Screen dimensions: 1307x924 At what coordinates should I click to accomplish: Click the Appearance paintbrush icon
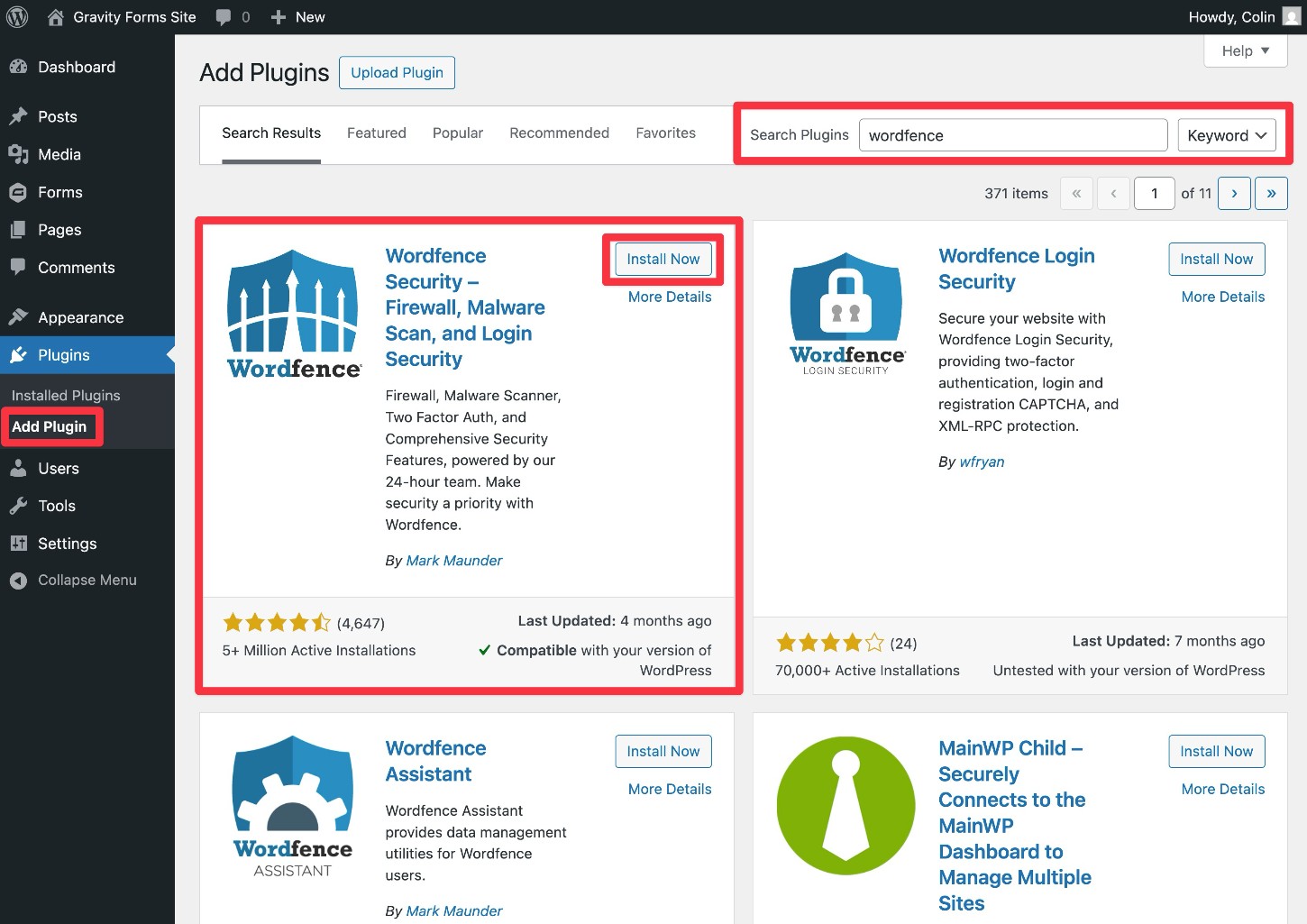18,317
